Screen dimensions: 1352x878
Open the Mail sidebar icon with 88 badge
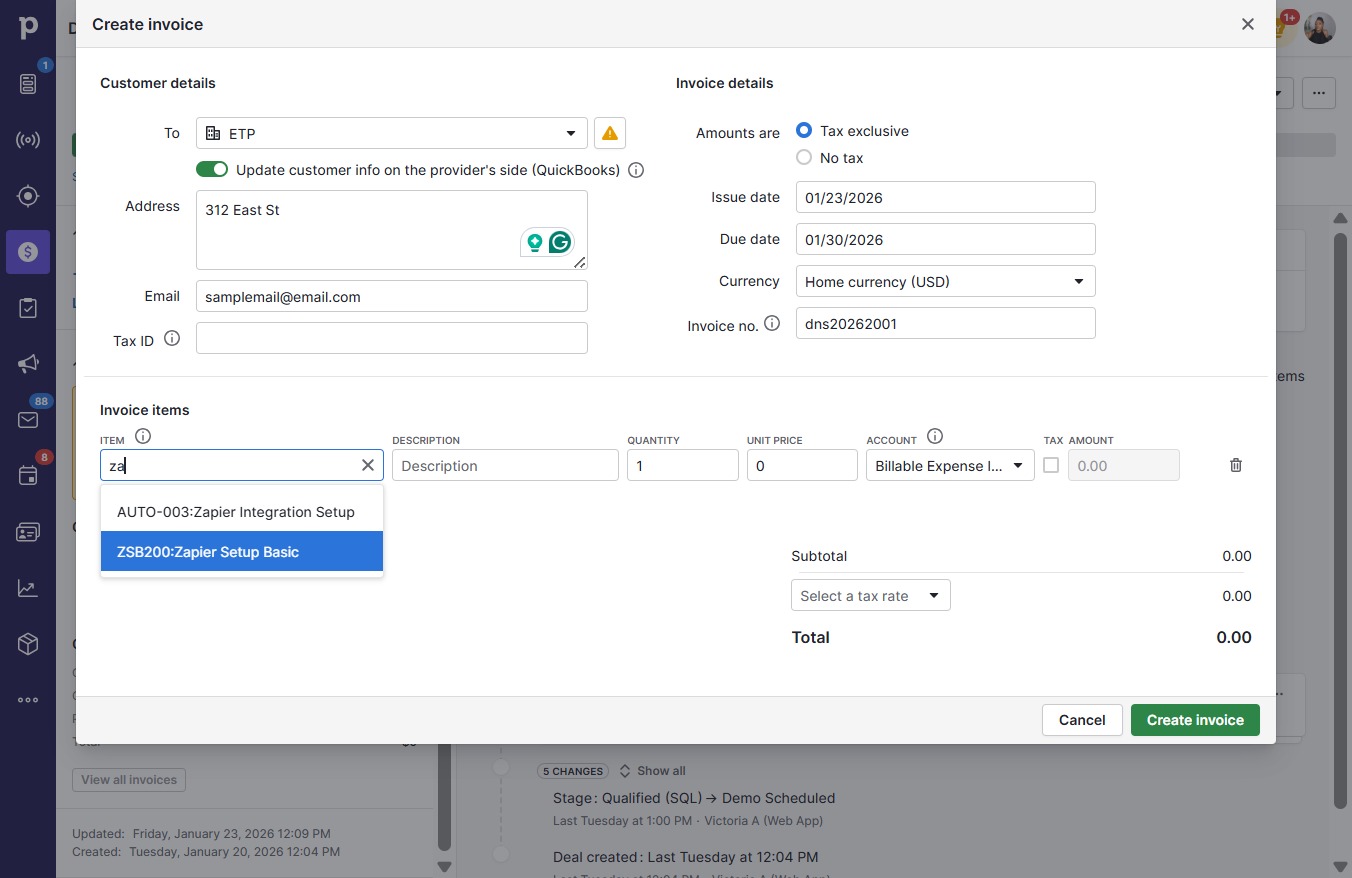point(28,420)
